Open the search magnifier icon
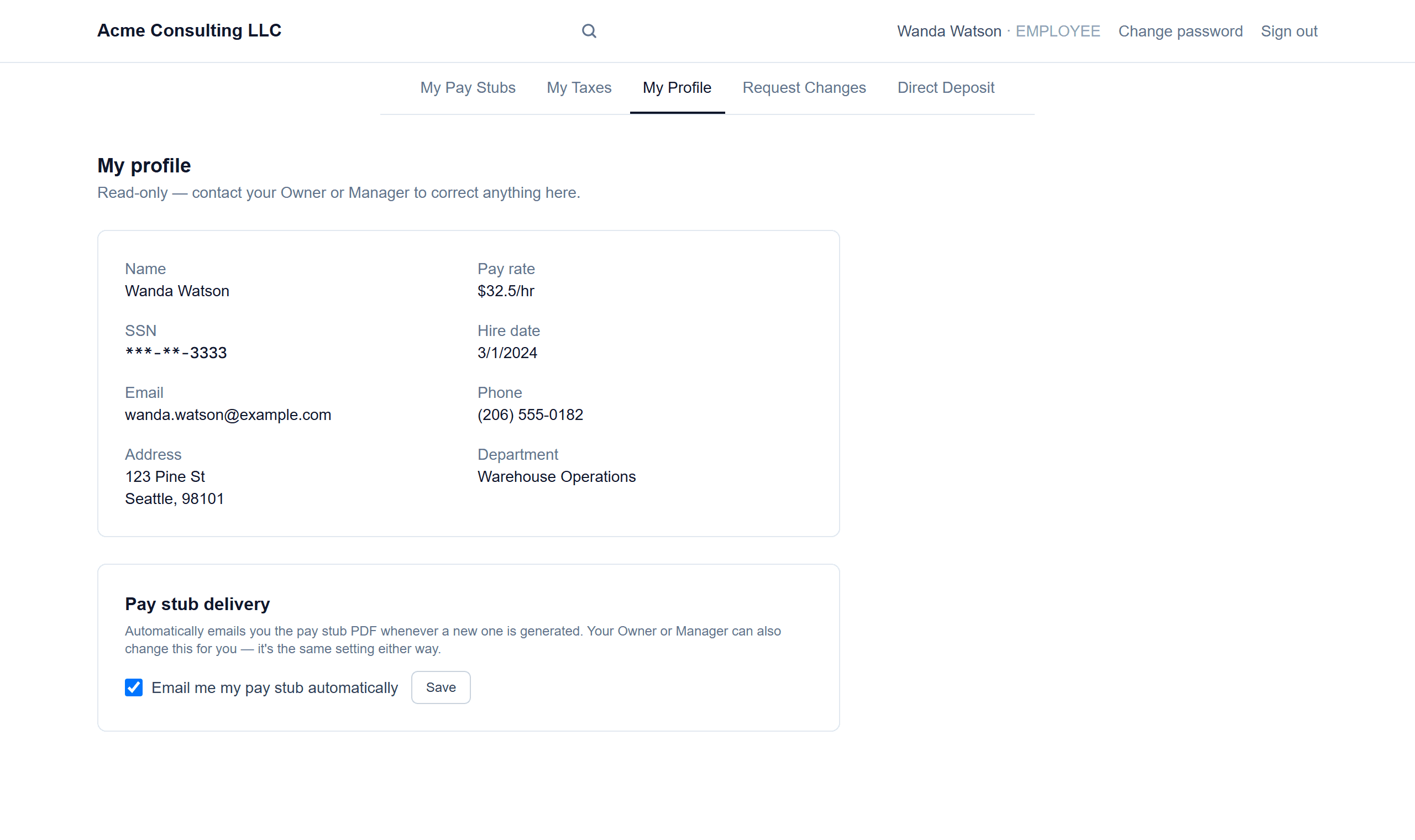Screen dimensions: 1415x840 pyautogui.click(x=589, y=31)
